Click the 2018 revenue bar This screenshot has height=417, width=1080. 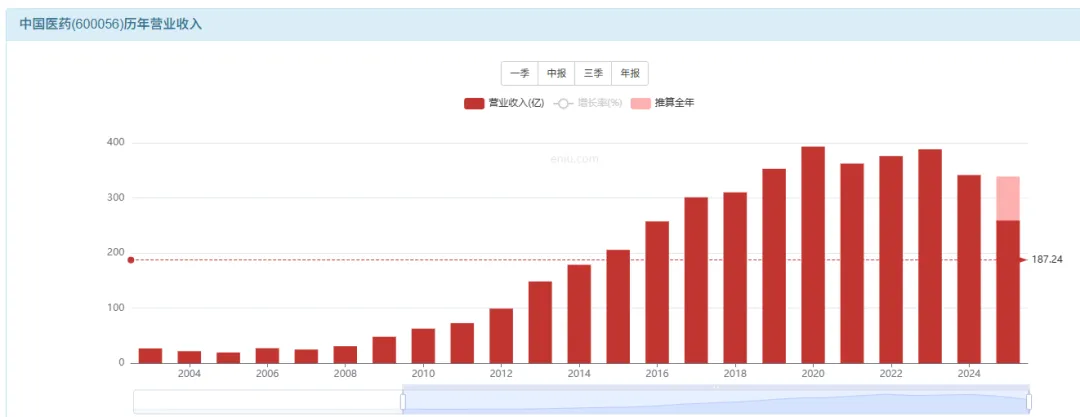735,278
